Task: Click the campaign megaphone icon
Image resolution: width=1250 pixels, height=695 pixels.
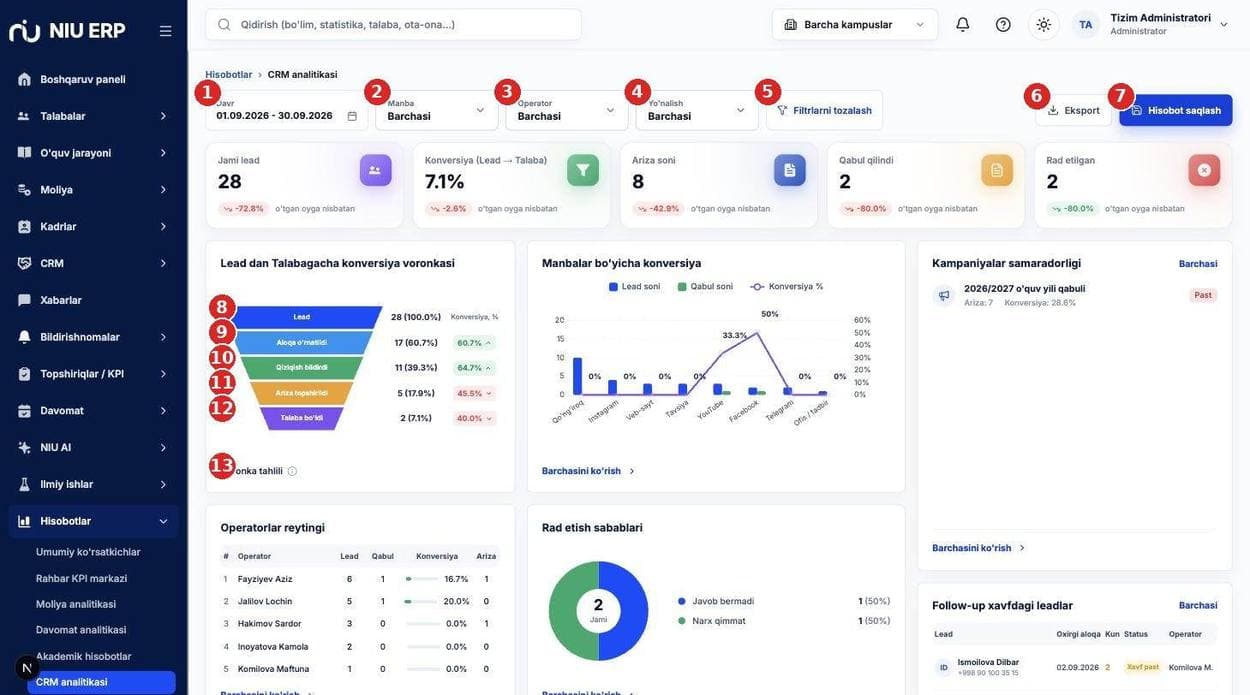Action: coord(944,295)
